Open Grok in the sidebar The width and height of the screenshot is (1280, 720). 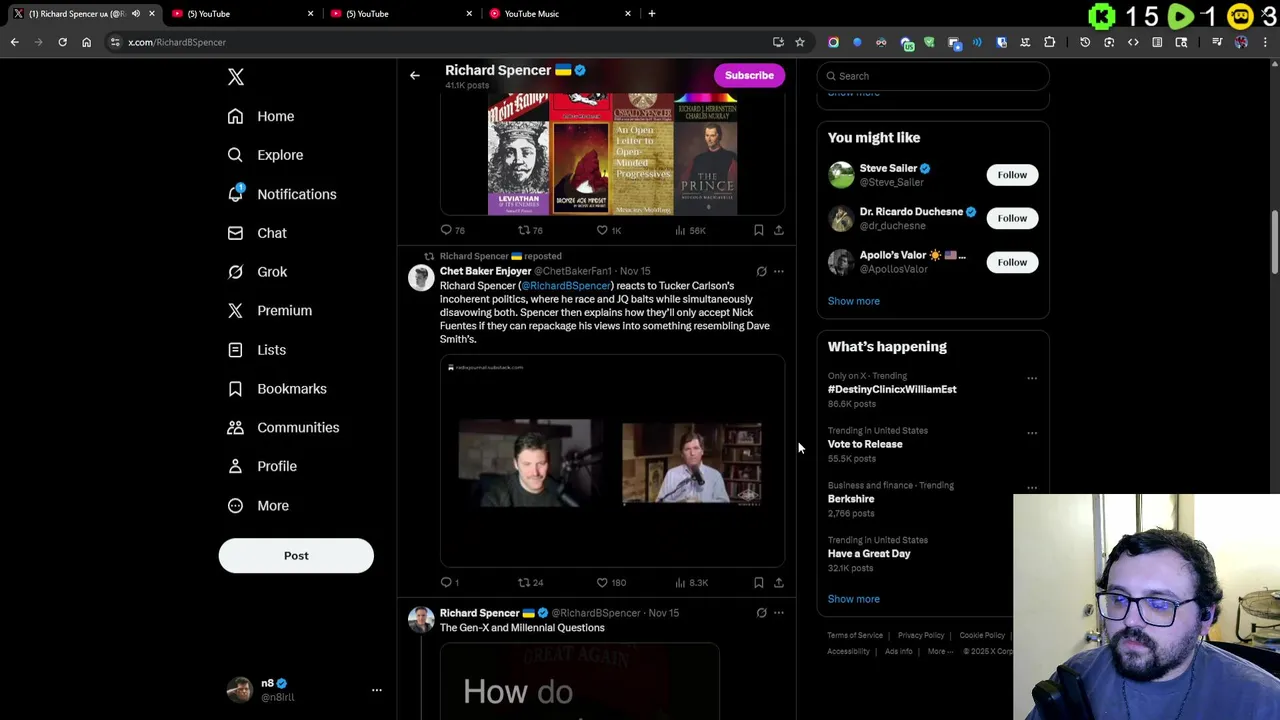257,272
